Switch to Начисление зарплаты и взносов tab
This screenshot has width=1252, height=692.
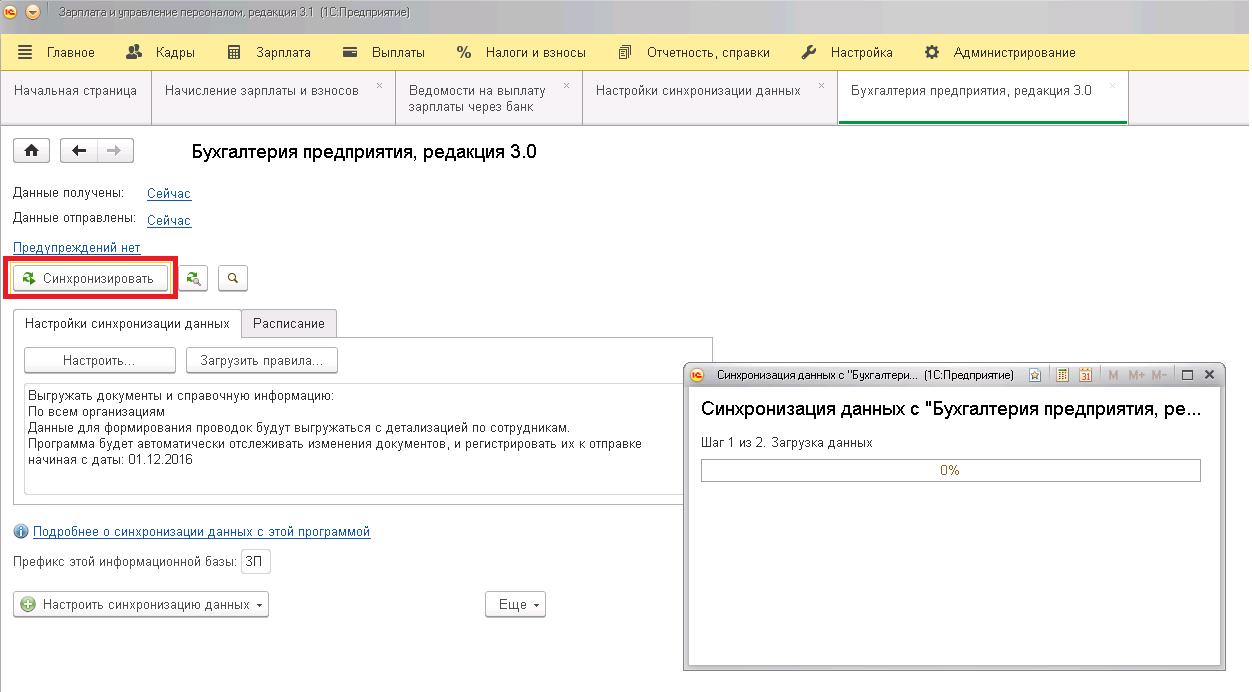262,90
